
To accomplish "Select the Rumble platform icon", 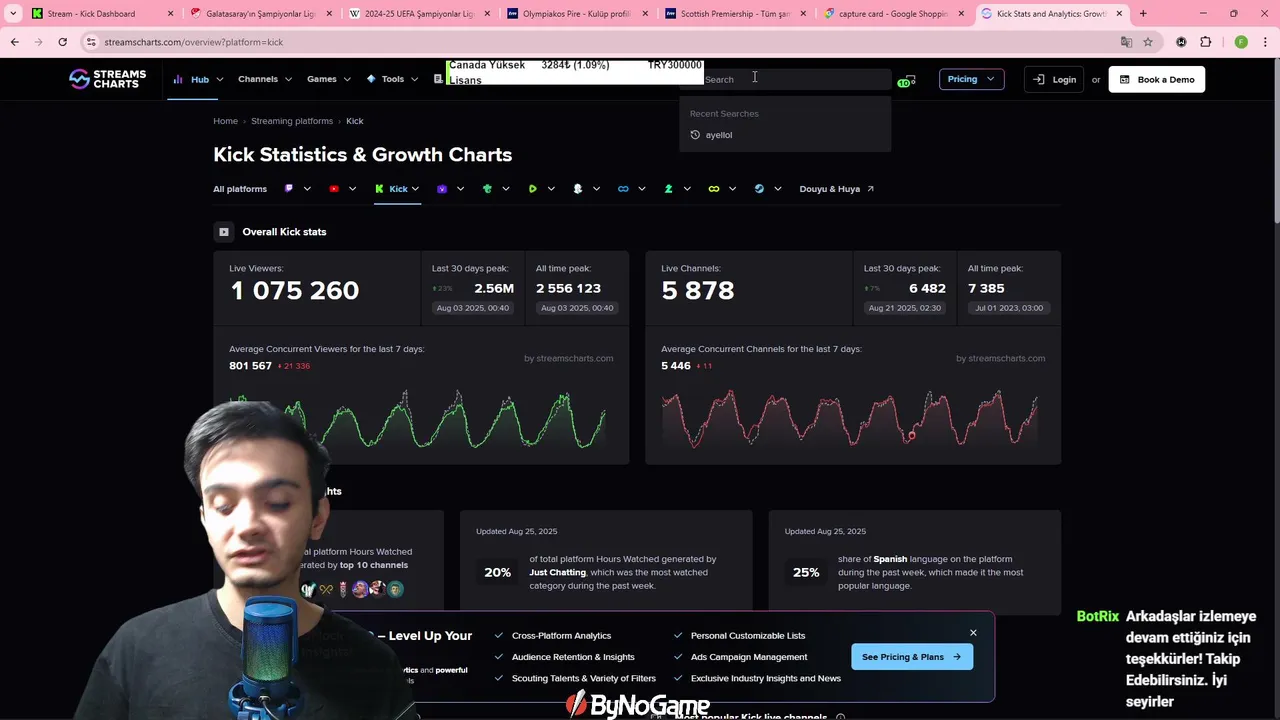I will click(533, 189).
